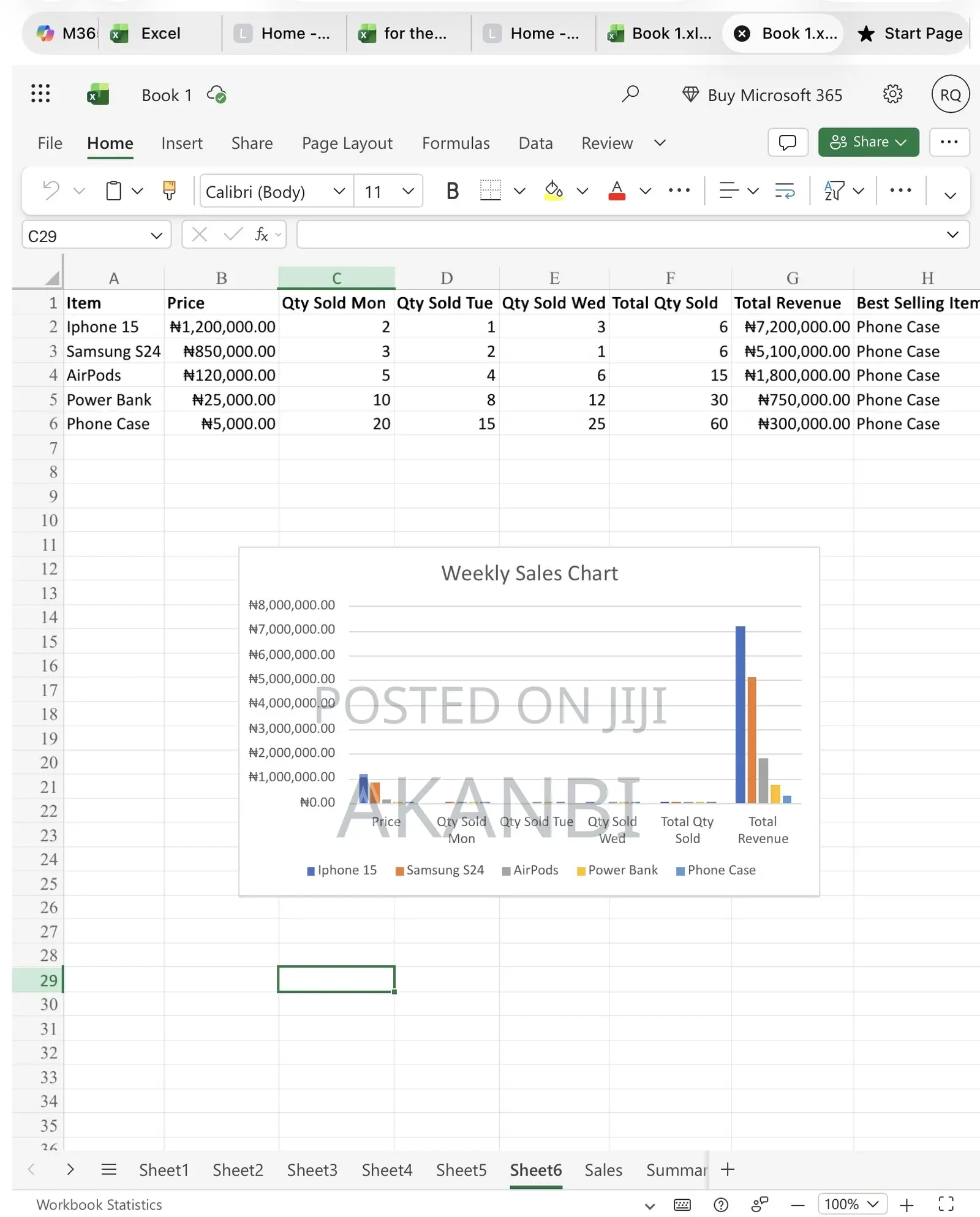Click the Excel logo icon beside Book 1
This screenshot has height=1217, width=980.
pyautogui.click(x=98, y=94)
